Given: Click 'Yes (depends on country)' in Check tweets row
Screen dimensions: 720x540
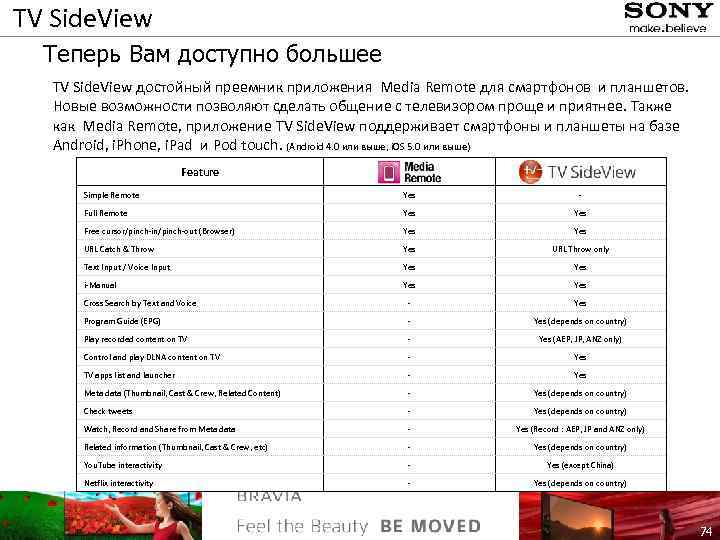Looking at the screenshot, I should (580, 411).
